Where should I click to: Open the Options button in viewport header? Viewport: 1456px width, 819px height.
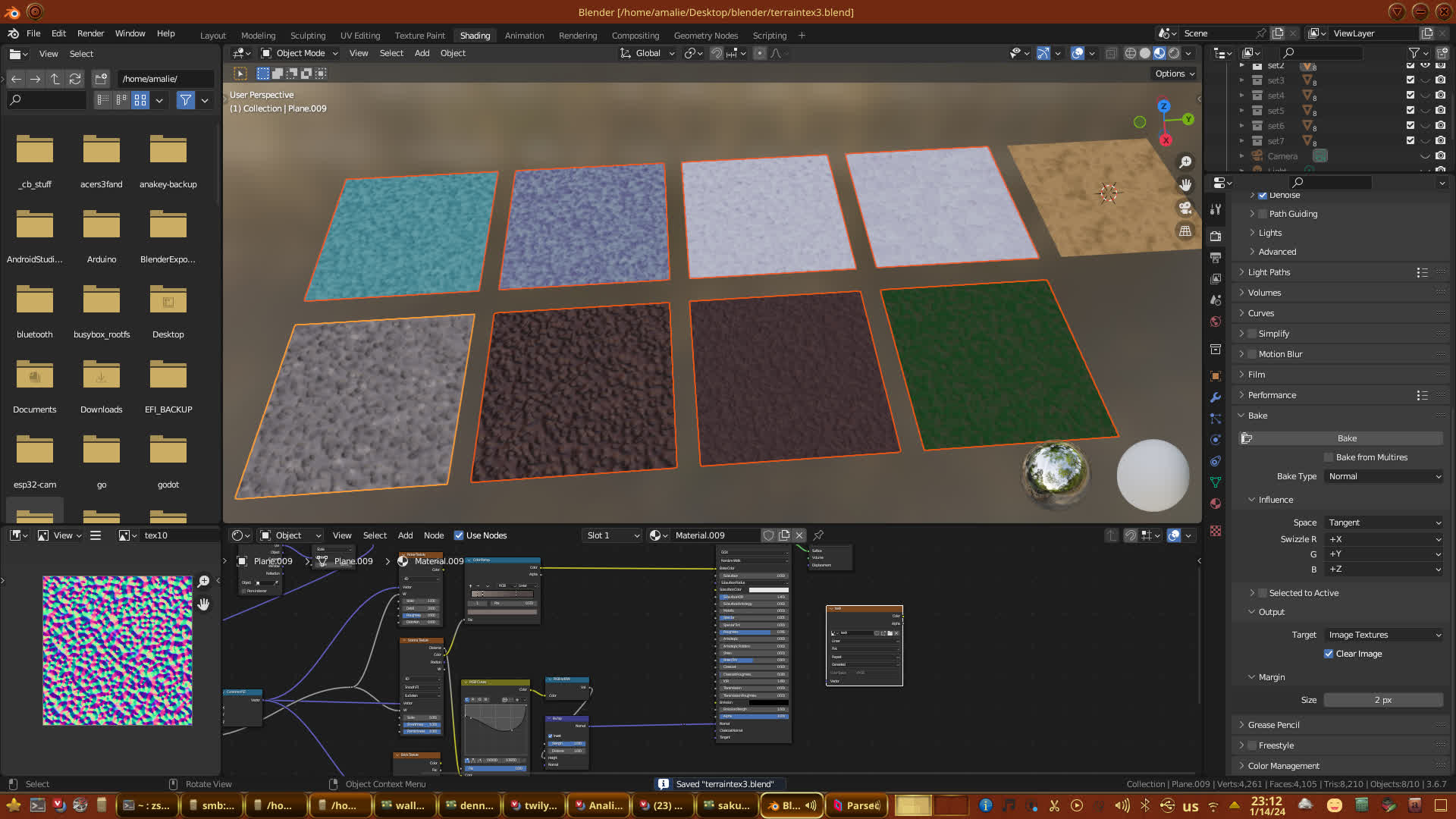coord(1175,74)
